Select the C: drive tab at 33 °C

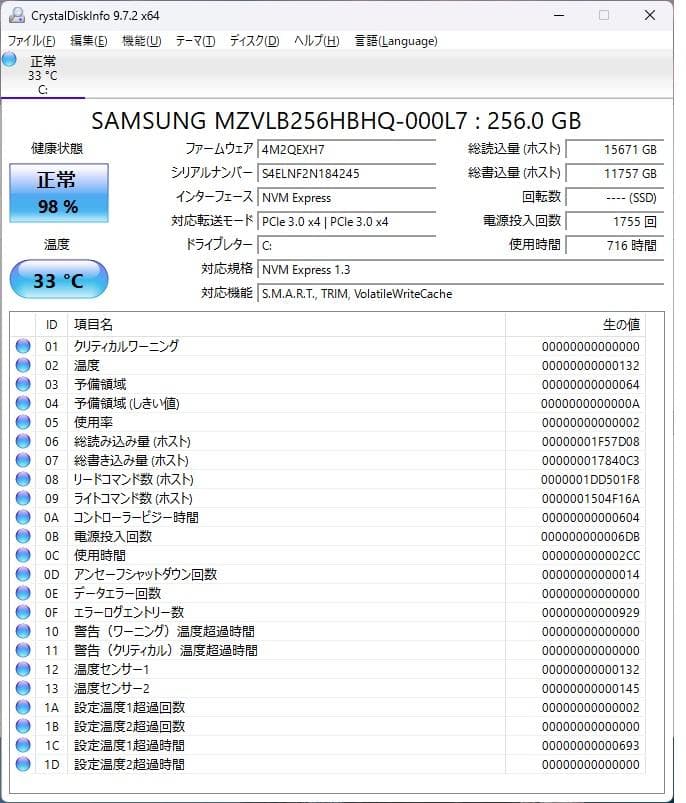click(42, 75)
